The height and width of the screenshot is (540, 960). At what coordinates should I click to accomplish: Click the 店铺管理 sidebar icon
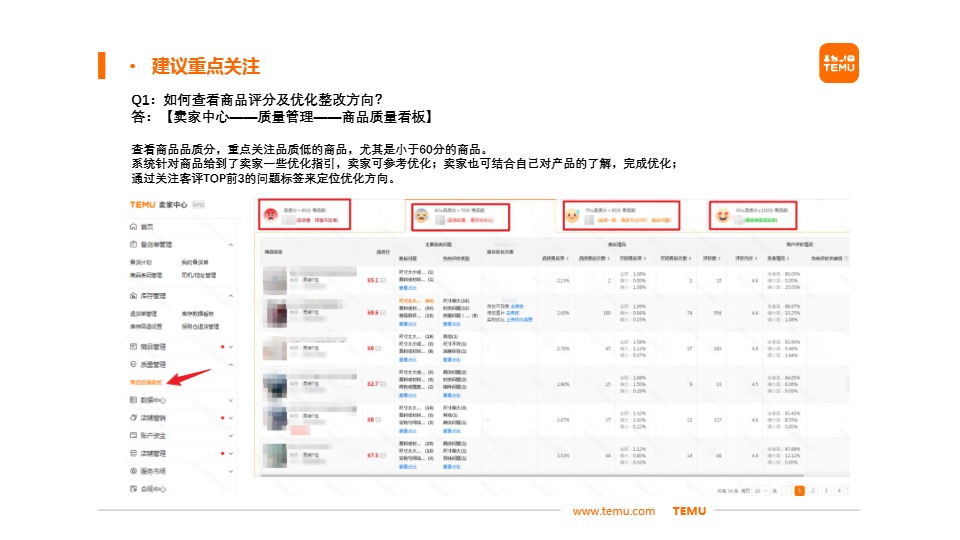coord(133,453)
